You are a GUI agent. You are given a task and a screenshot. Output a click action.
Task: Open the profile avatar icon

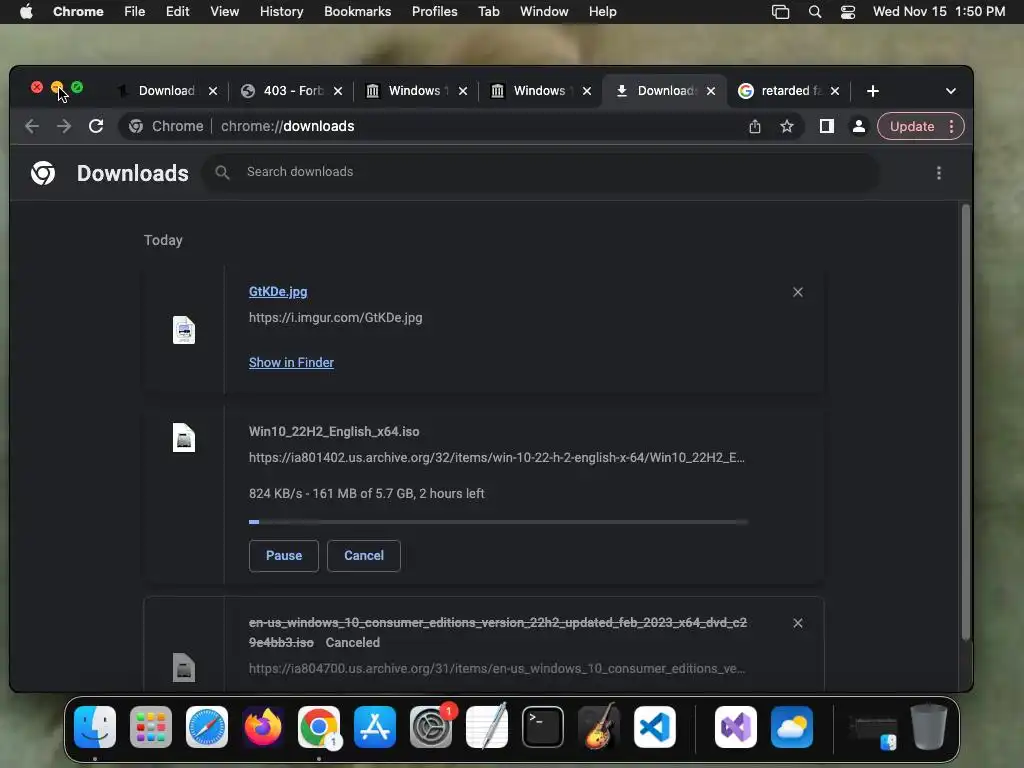(x=859, y=126)
